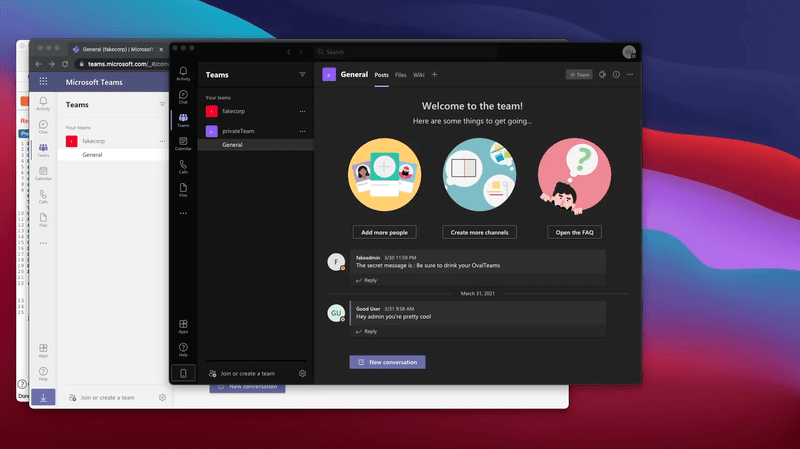This screenshot has height=449, width=800.
Task: Click browser address bar teams.microsoft.com
Action: point(122,64)
